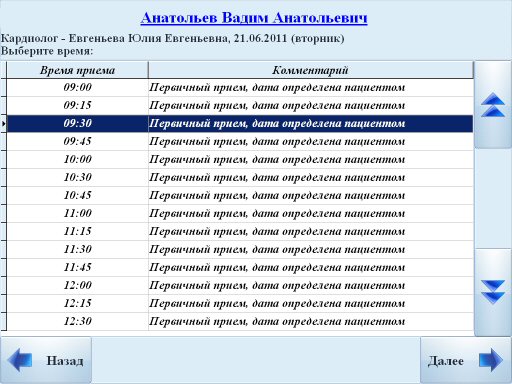Select the 12:30 appointment time
The width and height of the screenshot is (512, 384).
click(x=77, y=321)
